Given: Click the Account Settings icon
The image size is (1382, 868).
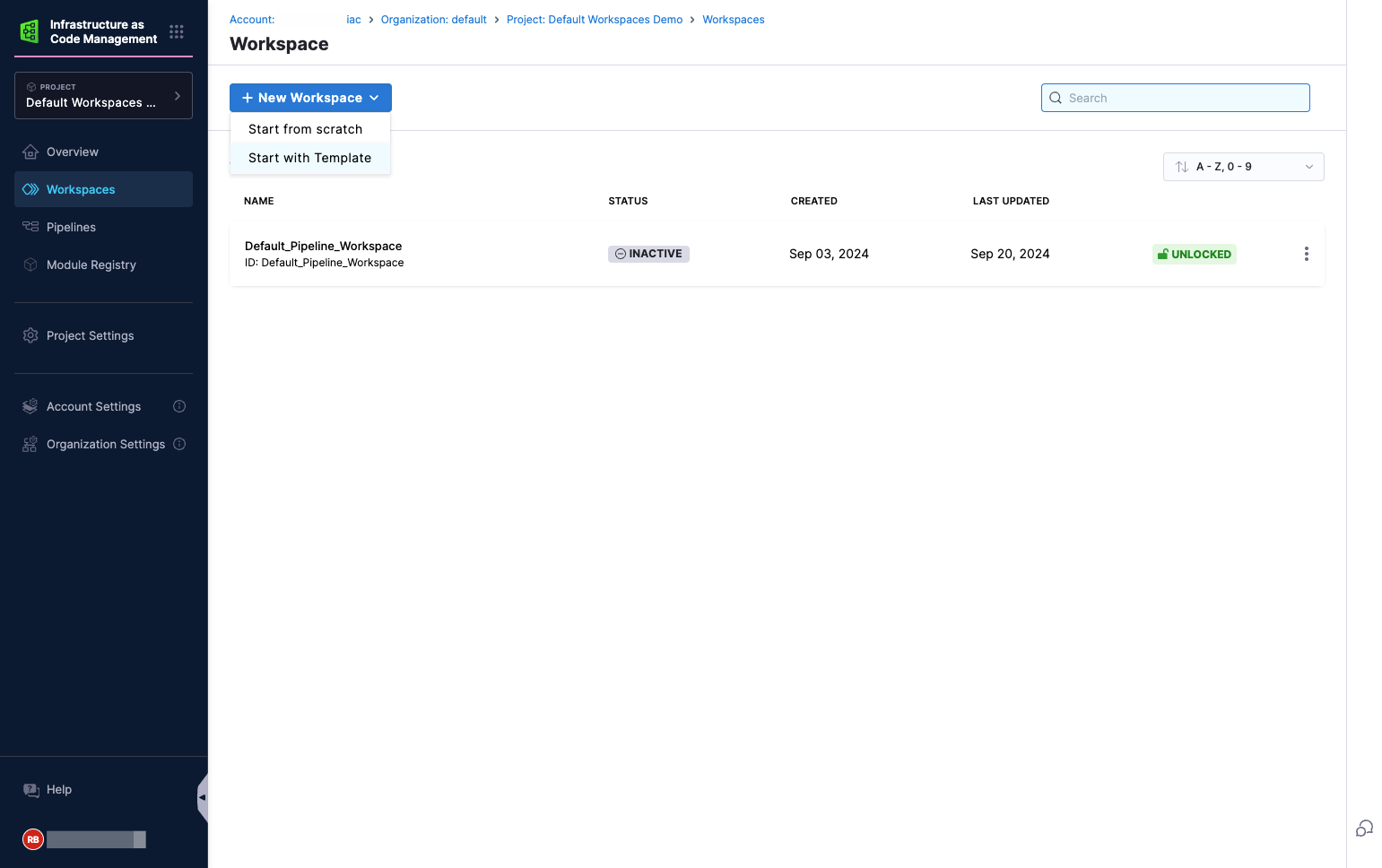Looking at the screenshot, I should 30,406.
